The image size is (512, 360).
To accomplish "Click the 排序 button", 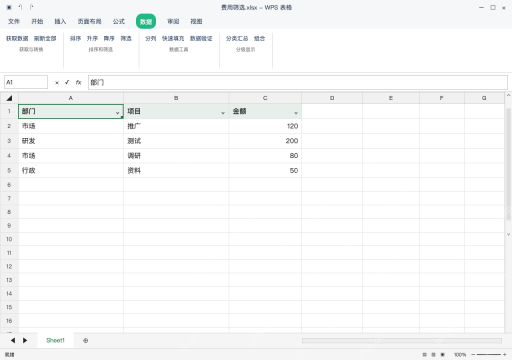I will pos(75,38).
